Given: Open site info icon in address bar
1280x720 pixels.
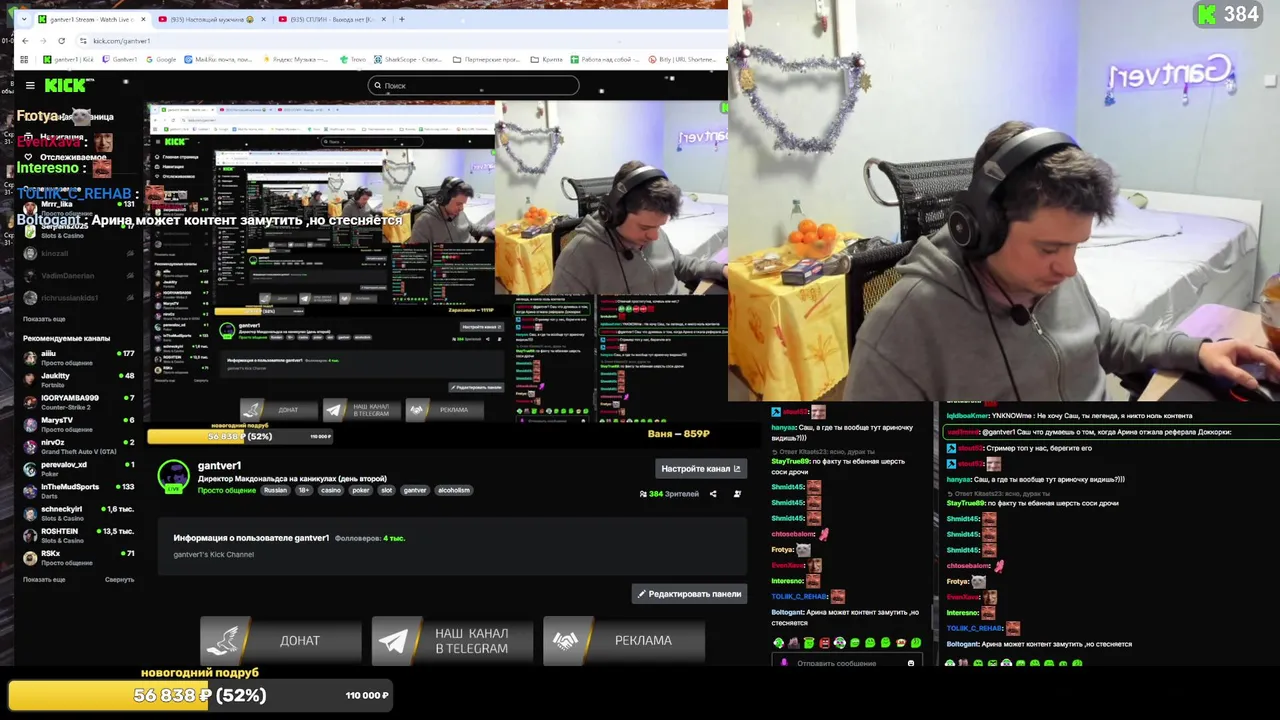Looking at the screenshot, I should click(x=84, y=41).
